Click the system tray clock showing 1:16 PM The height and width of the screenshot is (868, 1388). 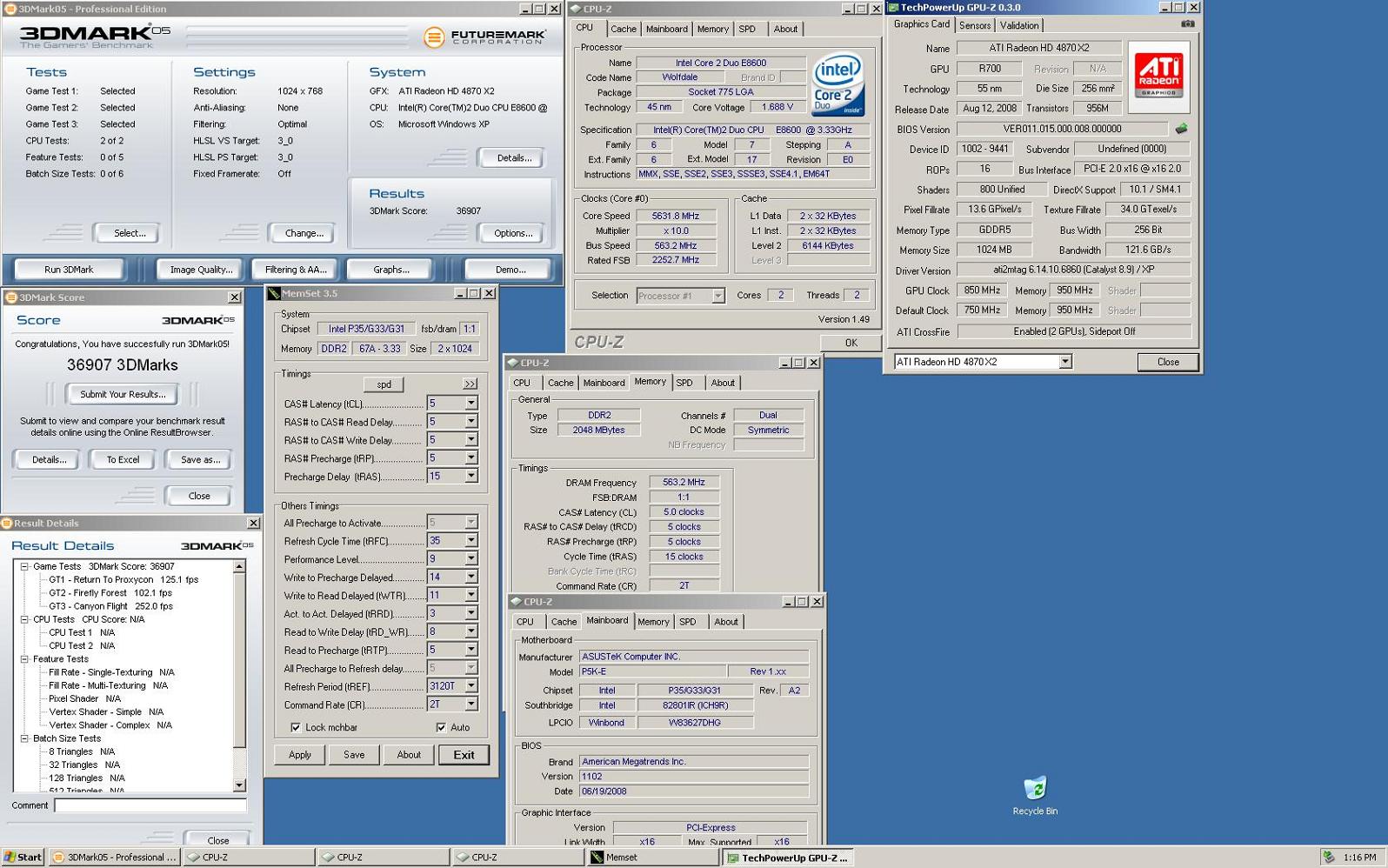pos(1359,858)
